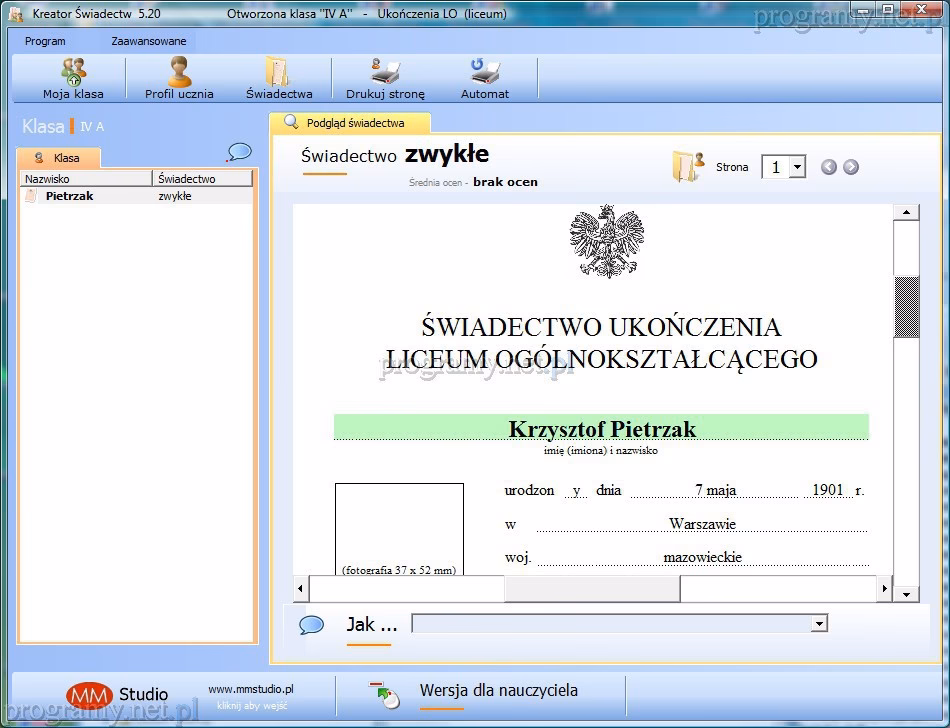Select the Klasa tab
Screen dimensions: 950x728
click(x=59, y=158)
